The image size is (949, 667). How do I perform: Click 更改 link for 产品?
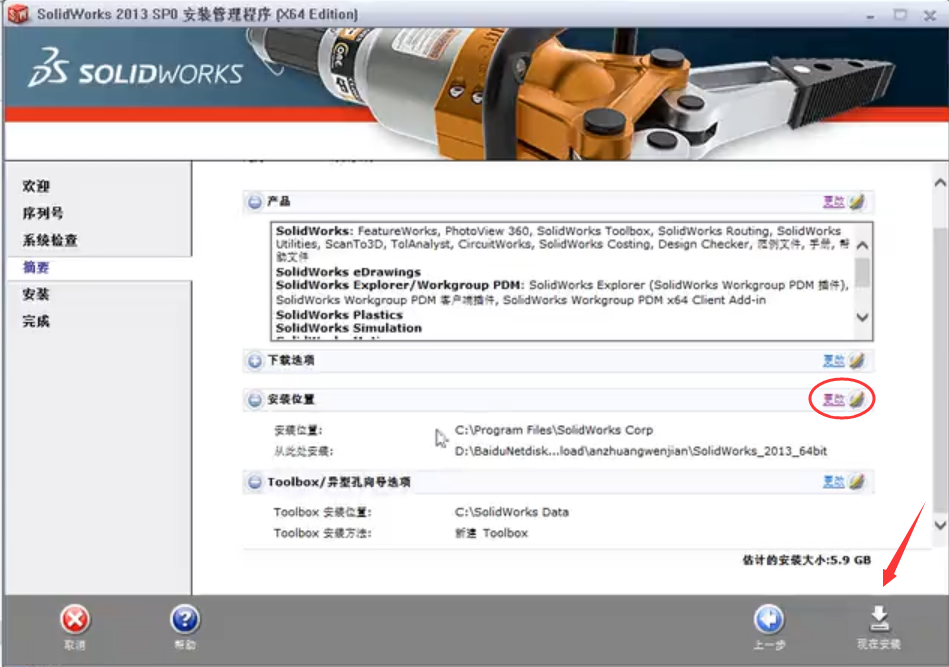(833, 202)
